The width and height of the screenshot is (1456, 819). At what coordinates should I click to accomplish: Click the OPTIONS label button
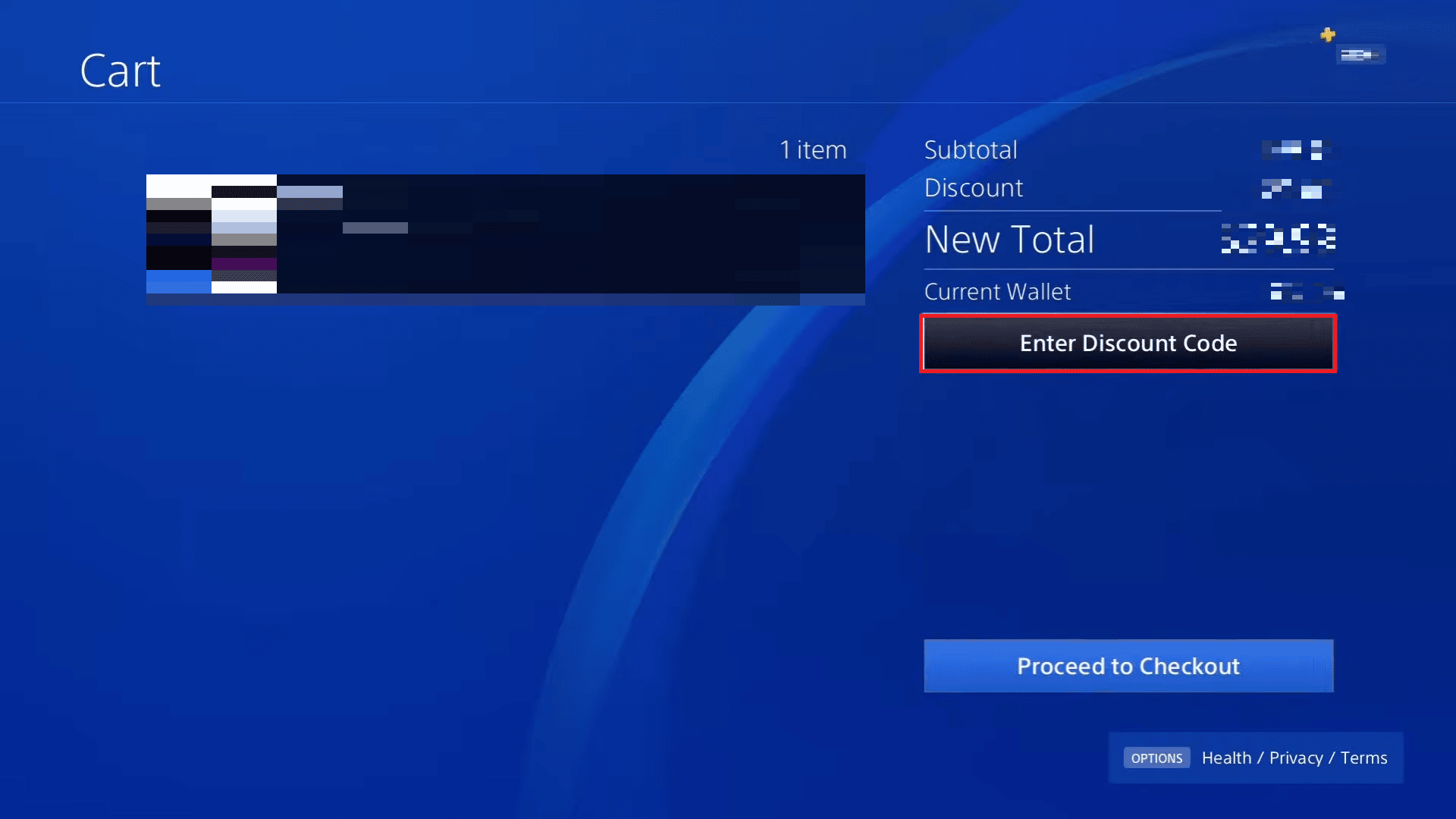[1157, 758]
